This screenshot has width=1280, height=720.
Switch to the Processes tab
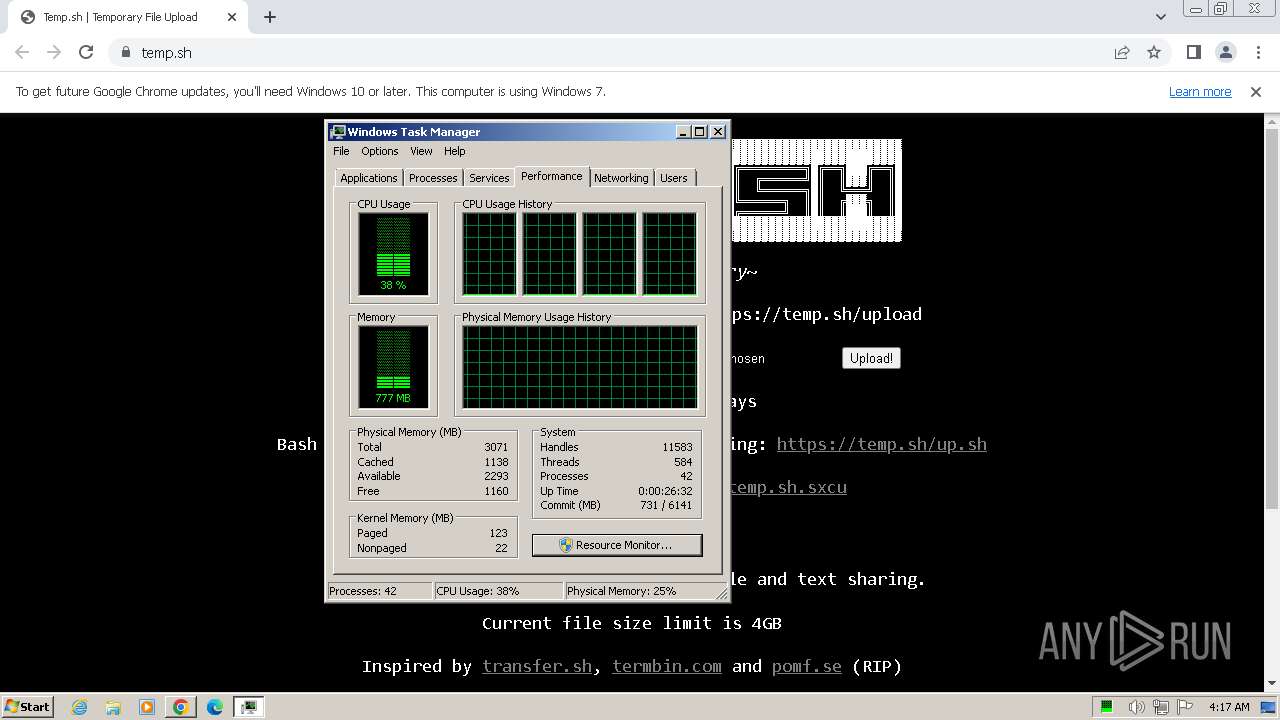click(433, 178)
